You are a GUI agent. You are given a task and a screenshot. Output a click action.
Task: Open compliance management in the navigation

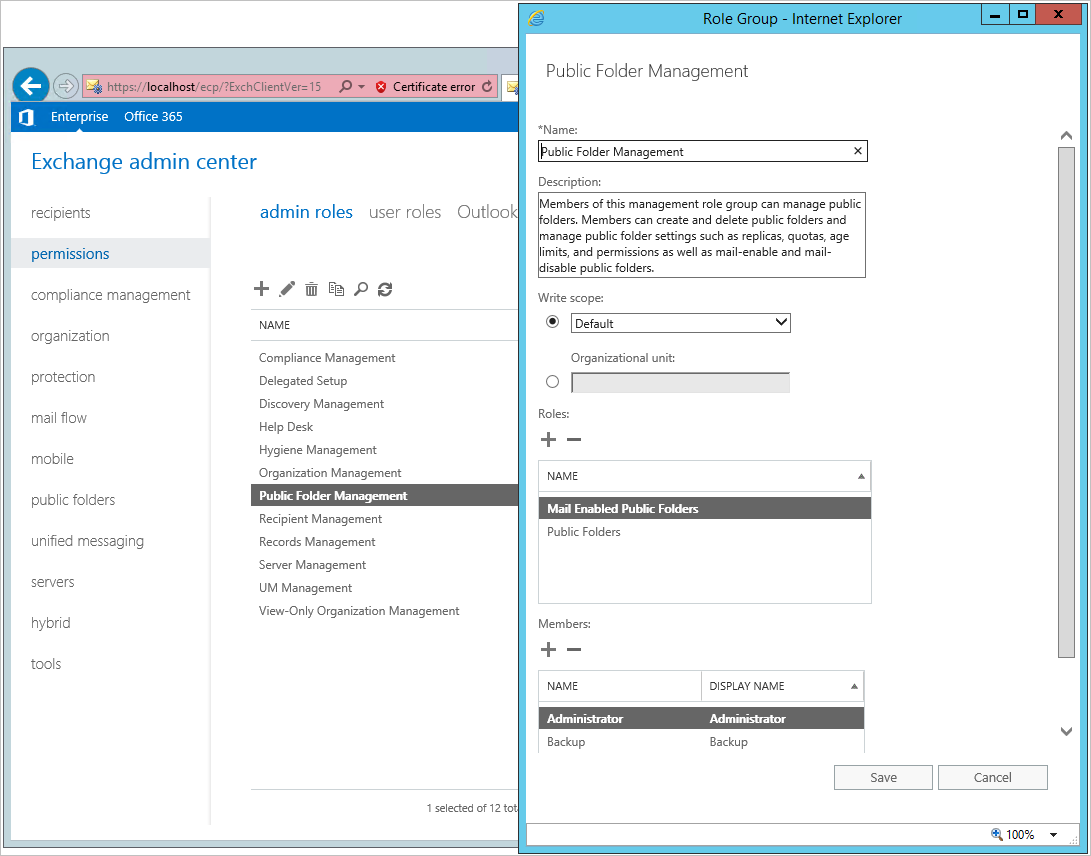pyautogui.click(x=111, y=295)
